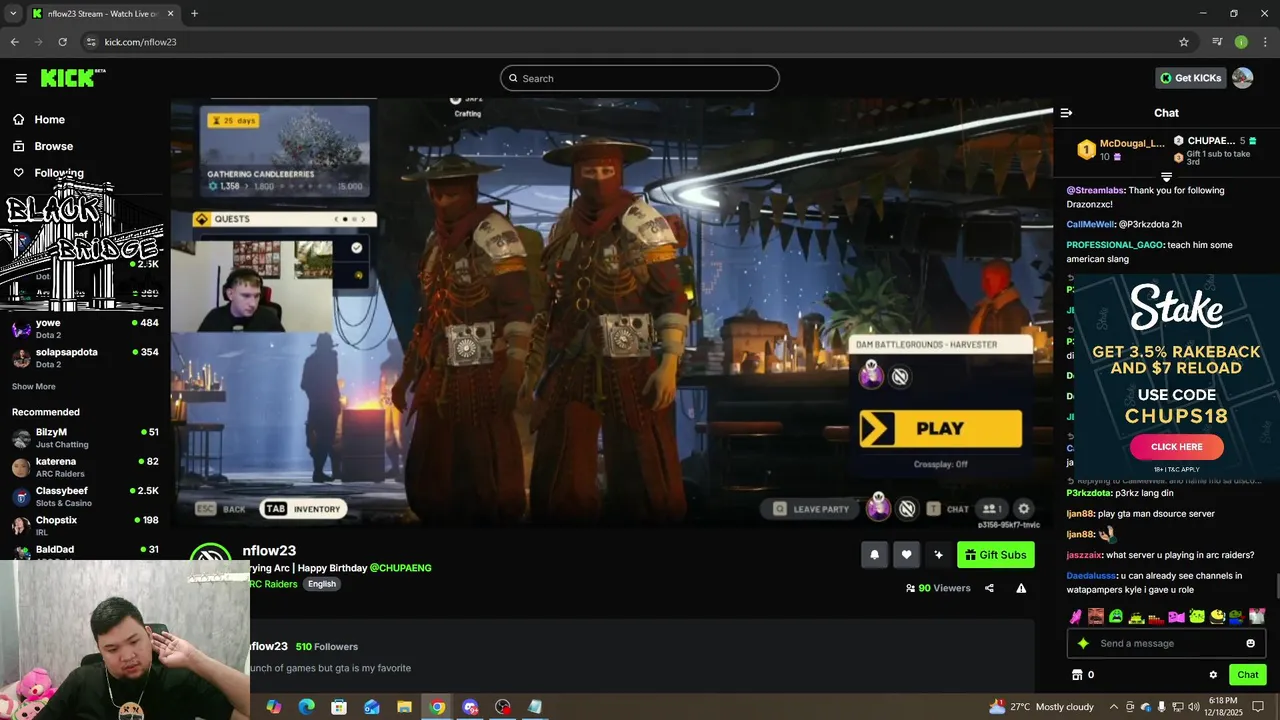Click the notification bell for nflow23
Viewport: 1280px width, 720px height.
coord(874,555)
